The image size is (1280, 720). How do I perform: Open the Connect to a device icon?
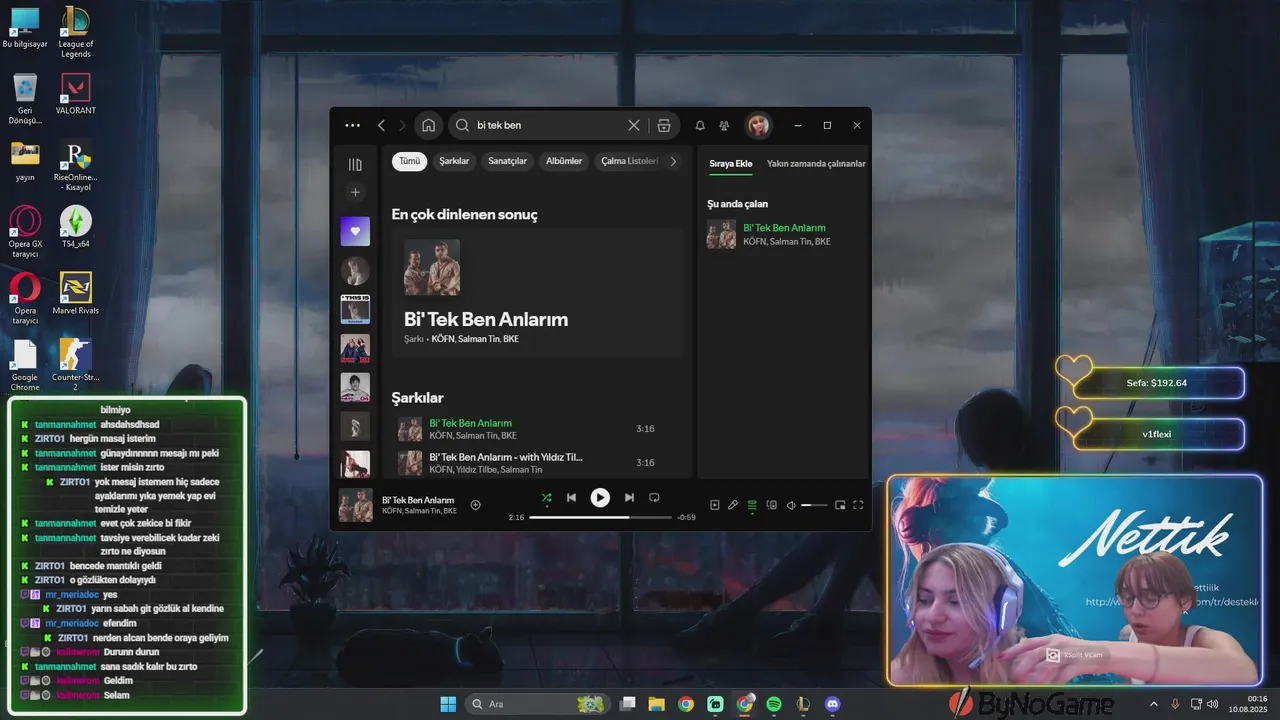(771, 505)
